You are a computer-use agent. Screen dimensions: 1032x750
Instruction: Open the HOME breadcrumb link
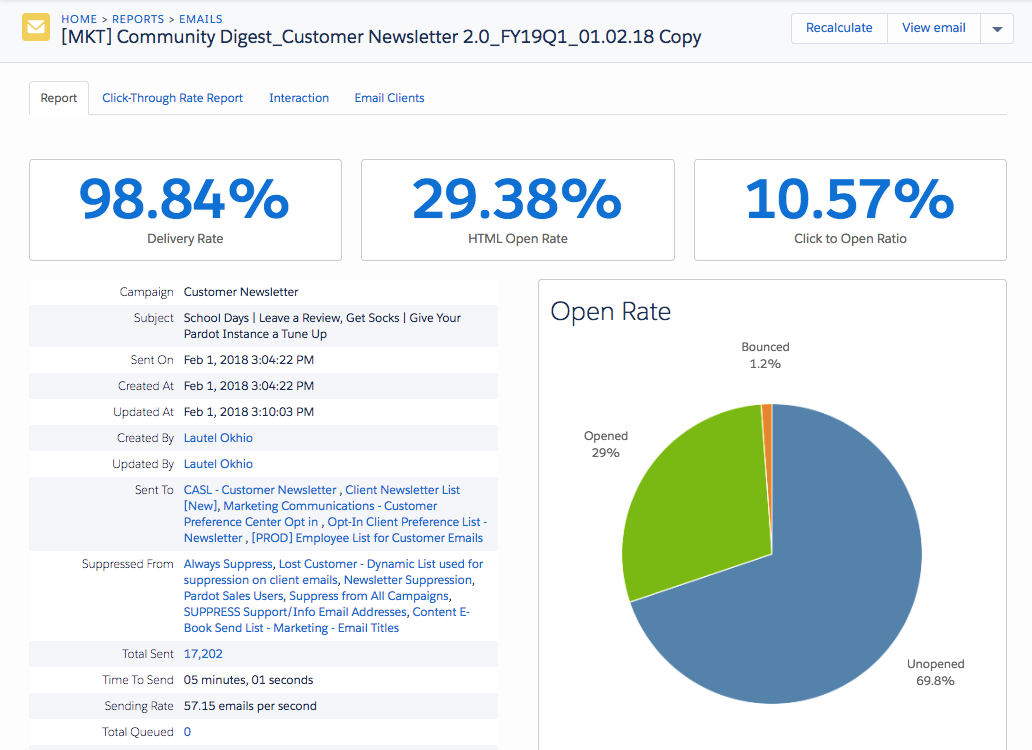pos(79,18)
